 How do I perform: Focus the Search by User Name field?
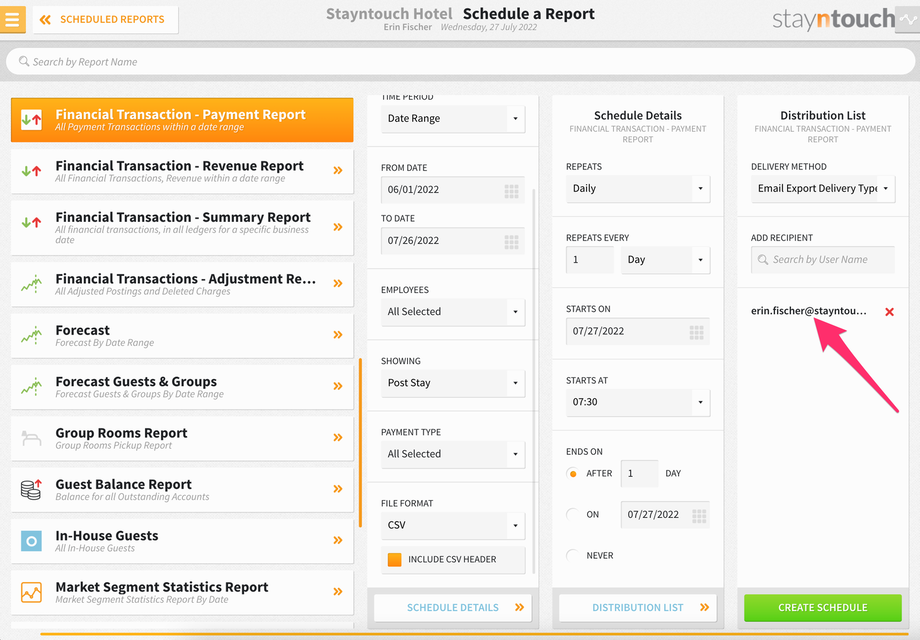pos(823,260)
